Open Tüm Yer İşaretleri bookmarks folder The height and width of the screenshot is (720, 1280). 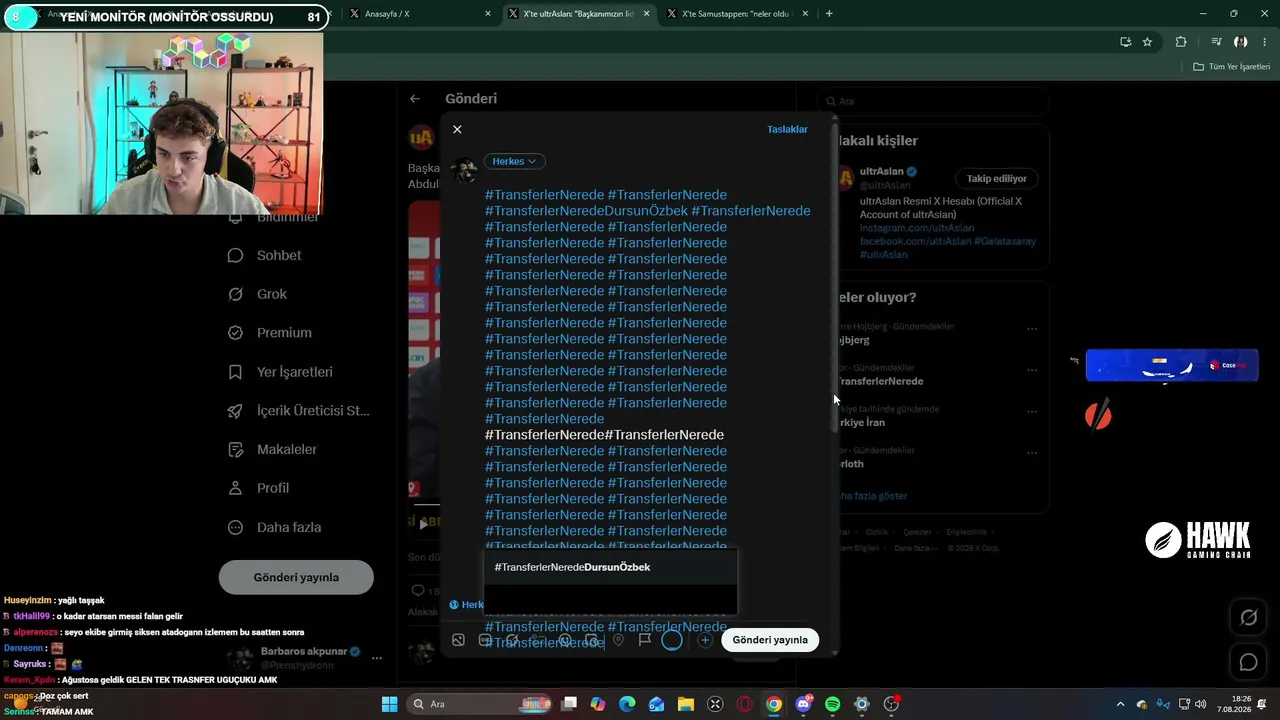pos(1232,67)
